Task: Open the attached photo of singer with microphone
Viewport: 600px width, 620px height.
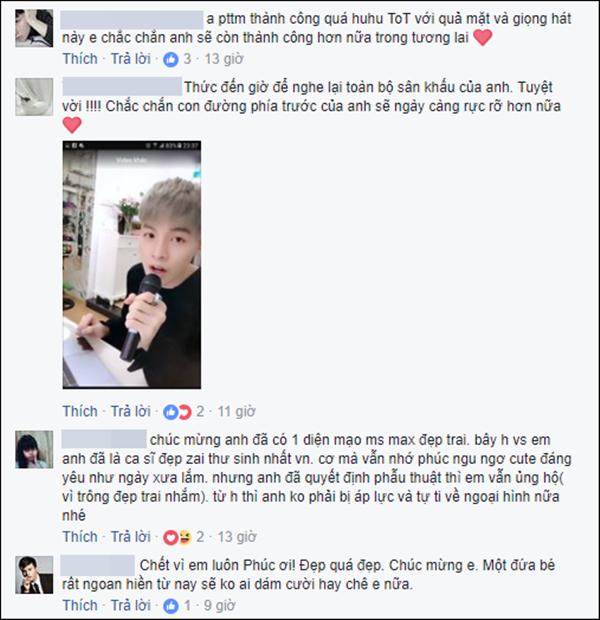Action: pyautogui.click(x=132, y=265)
